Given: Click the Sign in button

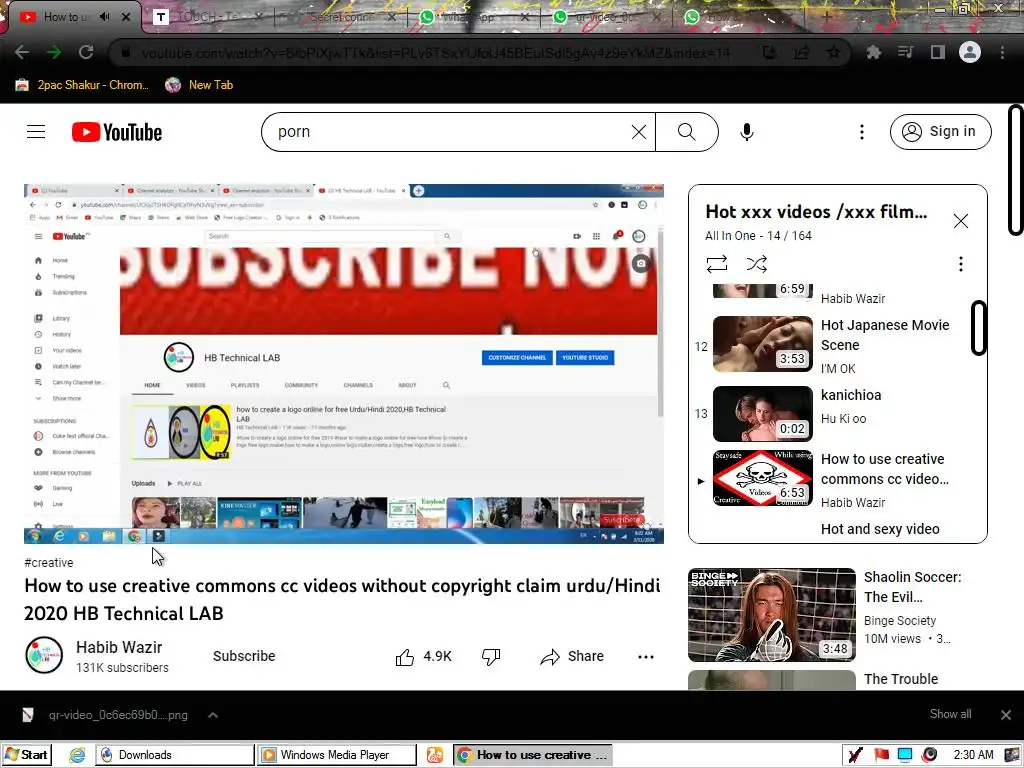Looking at the screenshot, I should click(x=940, y=132).
